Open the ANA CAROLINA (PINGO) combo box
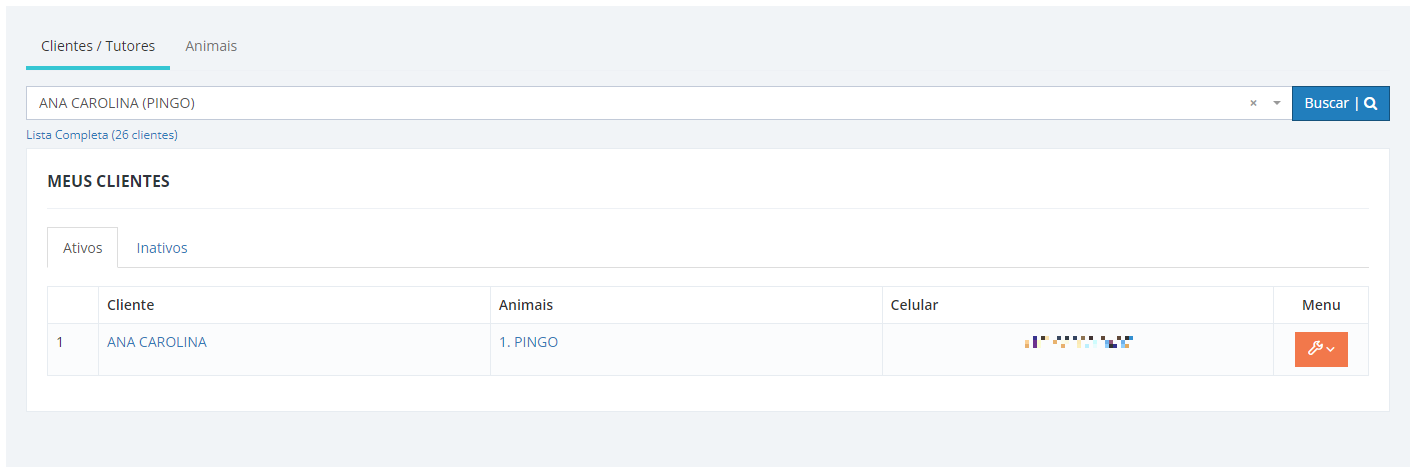 tap(659, 103)
